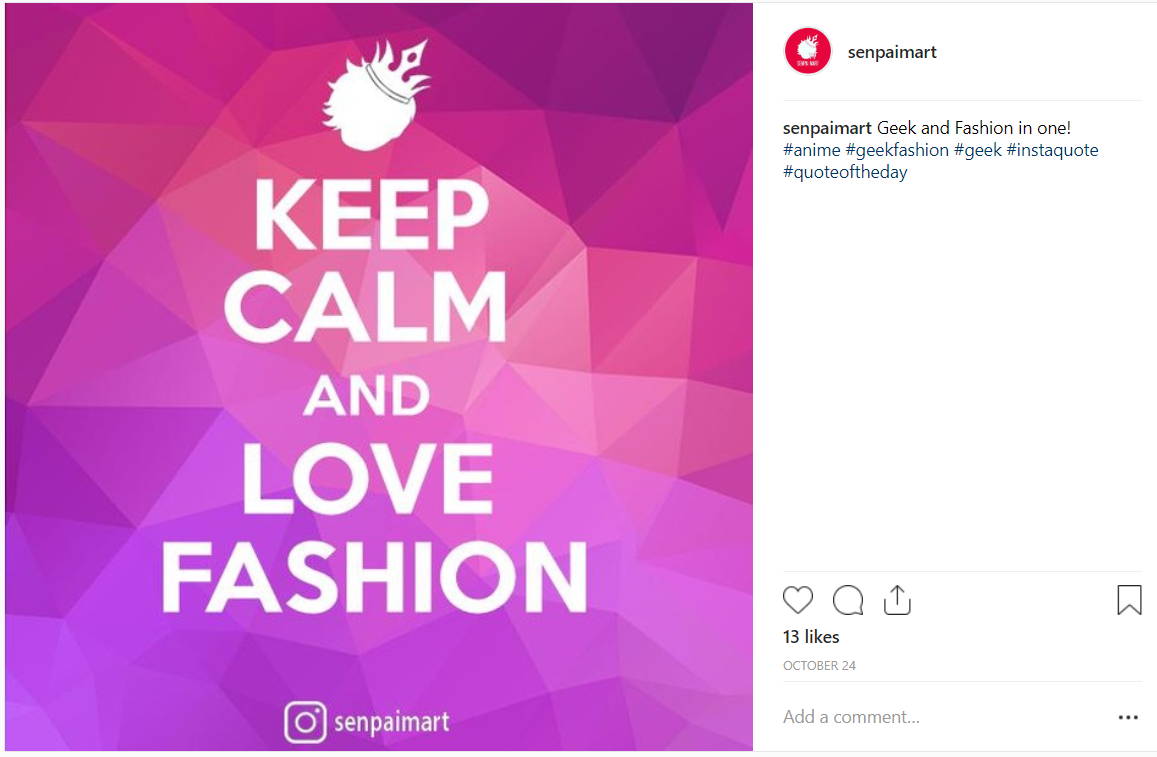Open the senpaimart username in header
Image resolution: width=1157 pixels, height=757 pixels.
892,52
